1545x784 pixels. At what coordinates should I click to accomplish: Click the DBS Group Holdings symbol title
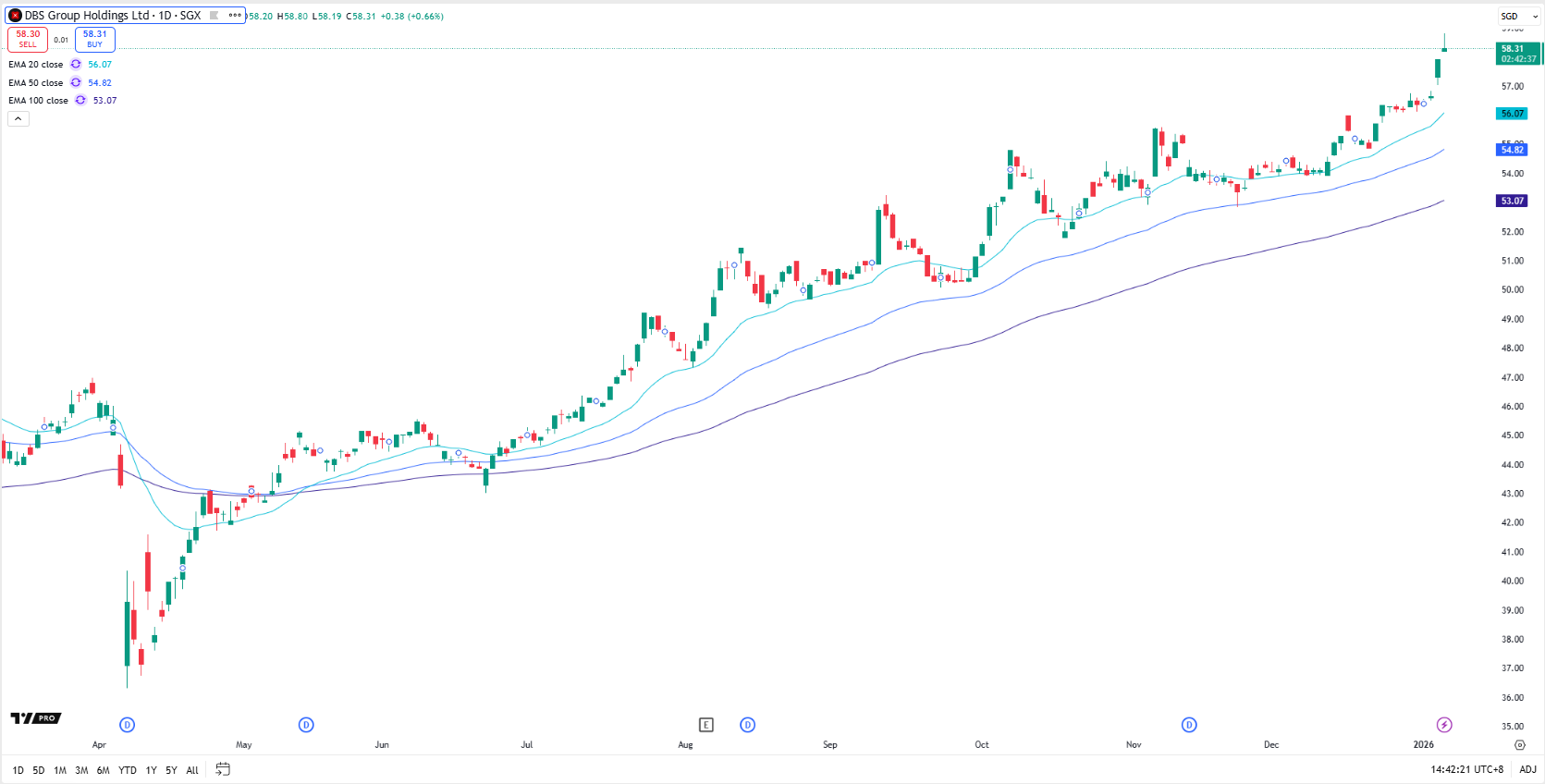111,16
